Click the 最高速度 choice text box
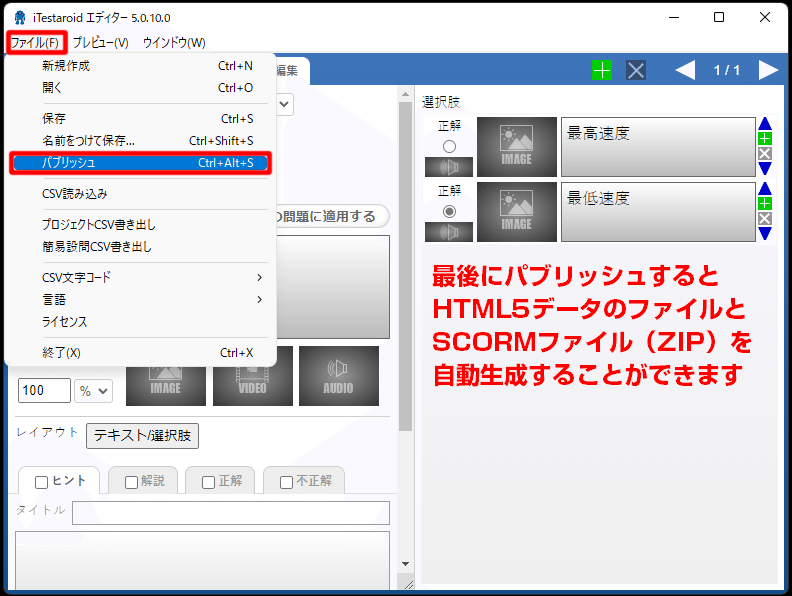The height and width of the screenshot is (596, 792). (658, 146)
